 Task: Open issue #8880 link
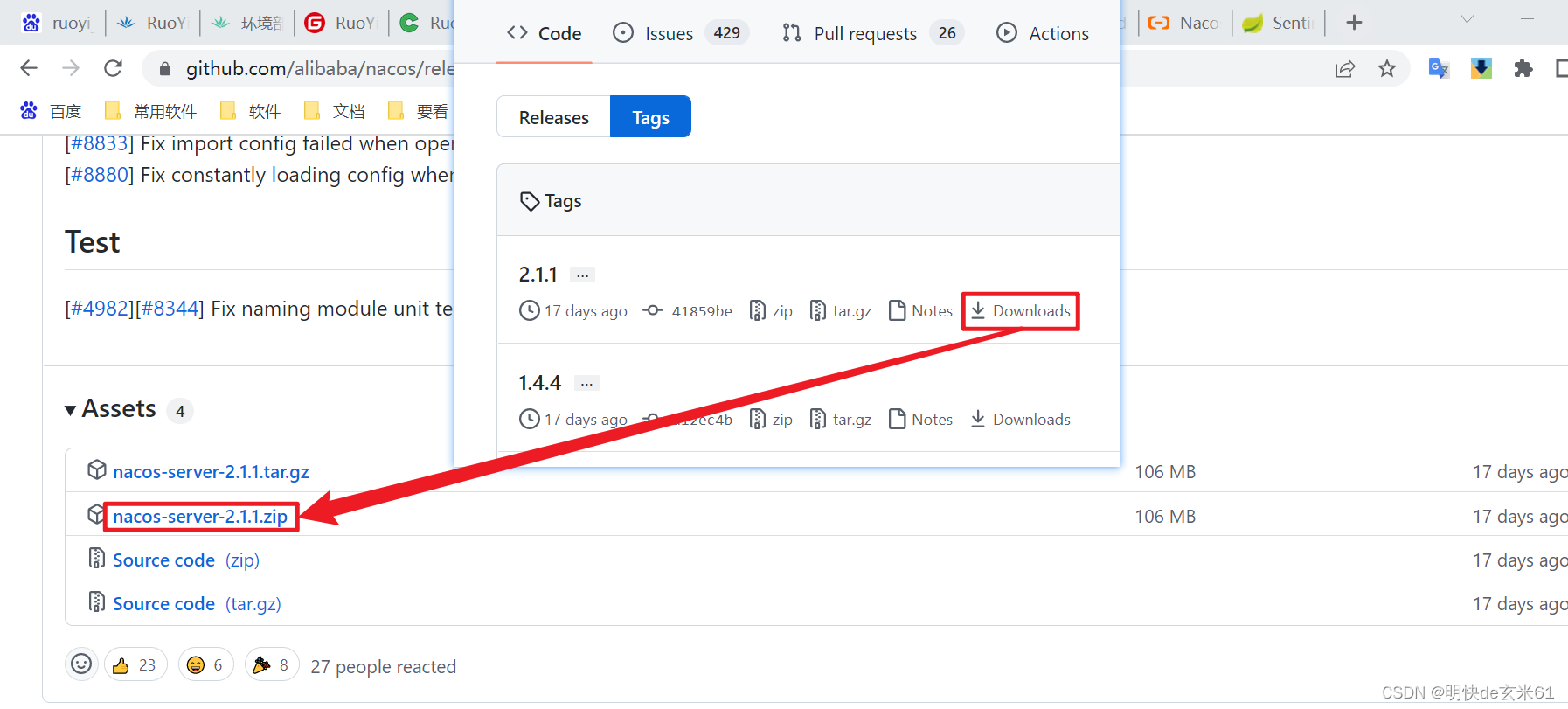[99, 175]
